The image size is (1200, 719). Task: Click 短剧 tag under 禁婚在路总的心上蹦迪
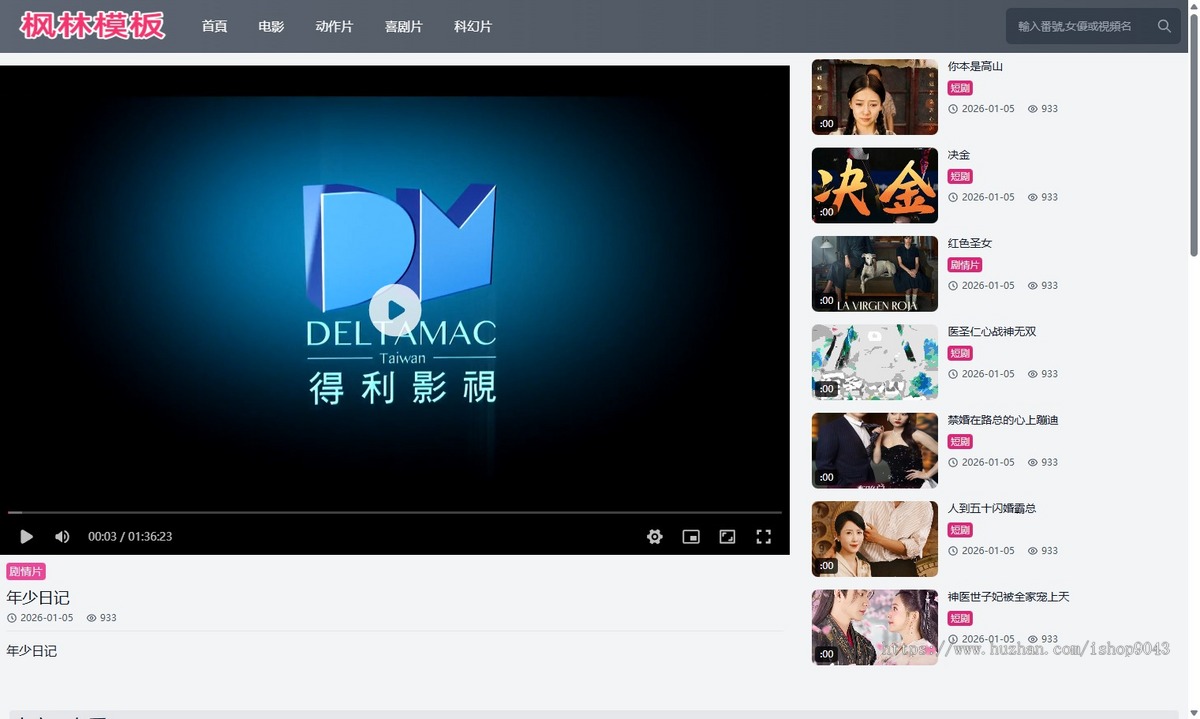pyautogui.click(x=960, y=442)
